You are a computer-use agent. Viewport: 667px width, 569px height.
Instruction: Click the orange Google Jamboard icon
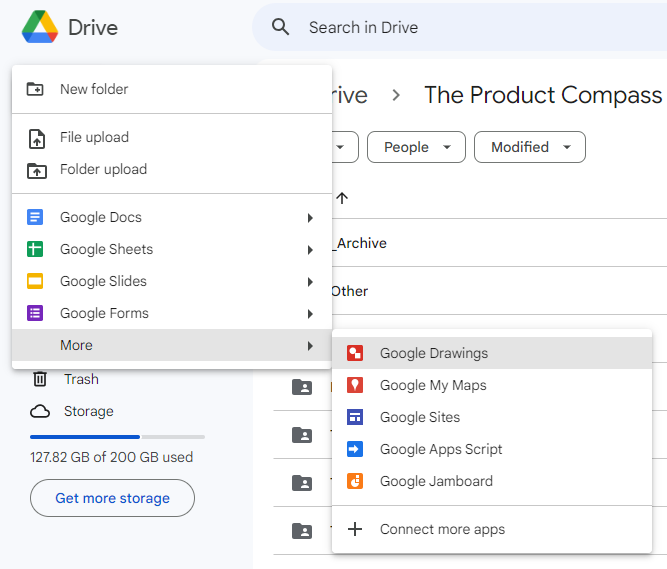click(x=355, y=481)
